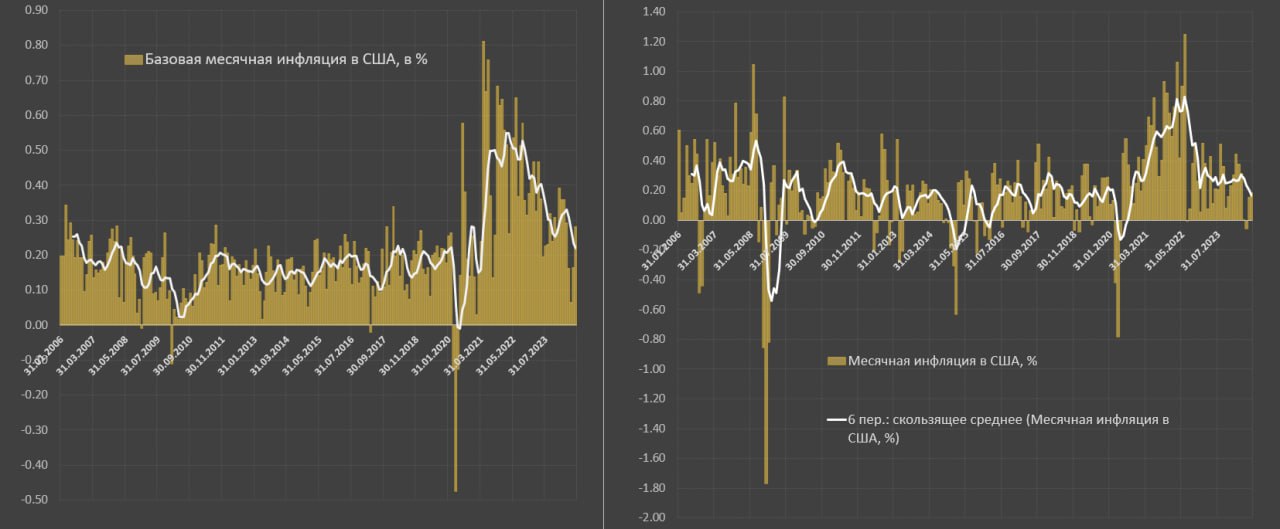Click gold swatch next to Месячная инфляция в США legend
The width and height of the screenshot is (1280, 529).
[x=836, y=361]
